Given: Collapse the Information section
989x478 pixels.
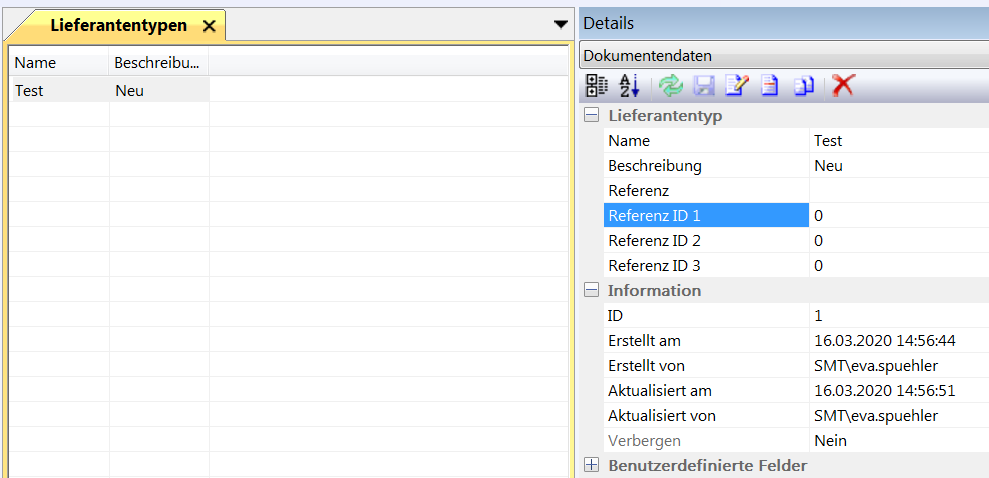Looking at the screenshot, I should click(592, 290).
